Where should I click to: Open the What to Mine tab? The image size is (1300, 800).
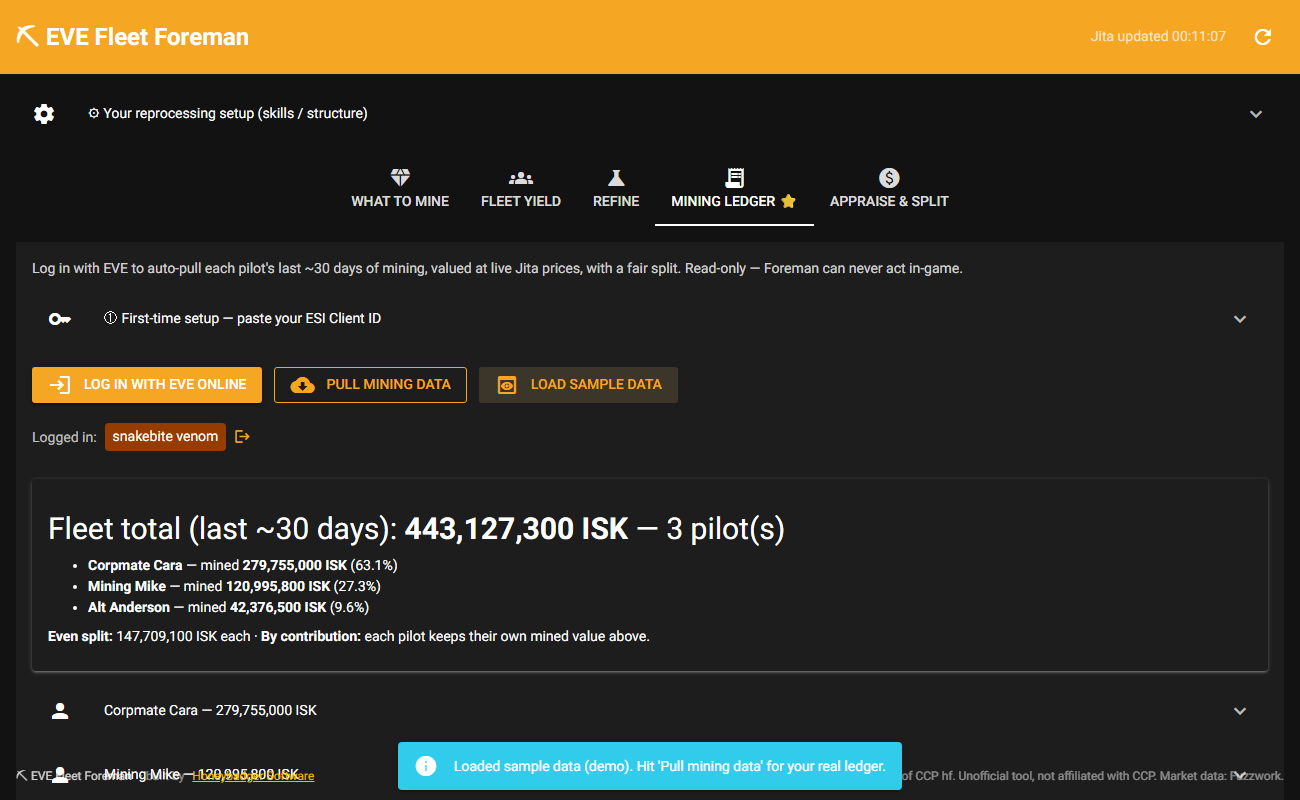400,190
